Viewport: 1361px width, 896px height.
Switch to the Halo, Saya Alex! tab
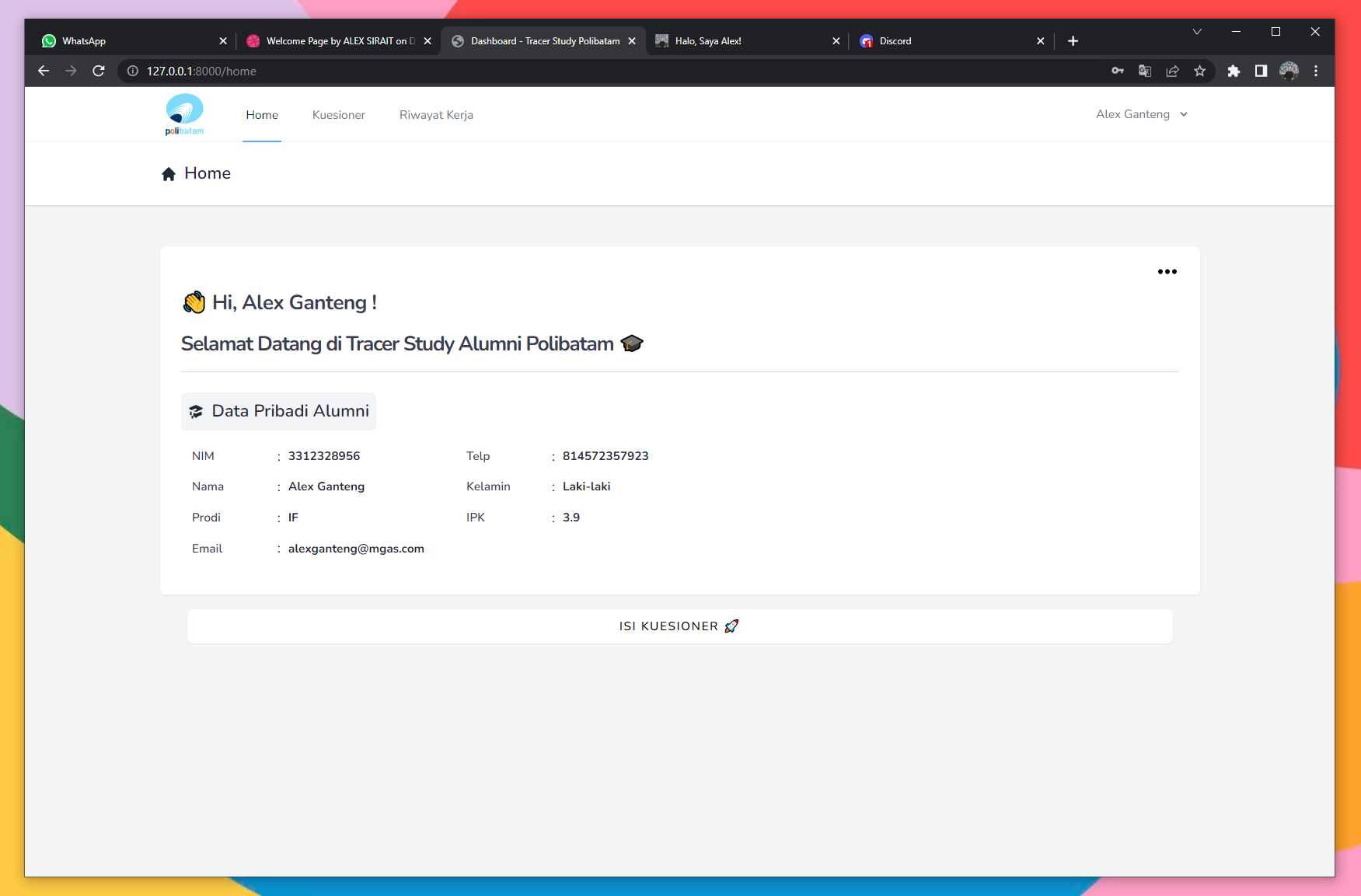[747, 40]
